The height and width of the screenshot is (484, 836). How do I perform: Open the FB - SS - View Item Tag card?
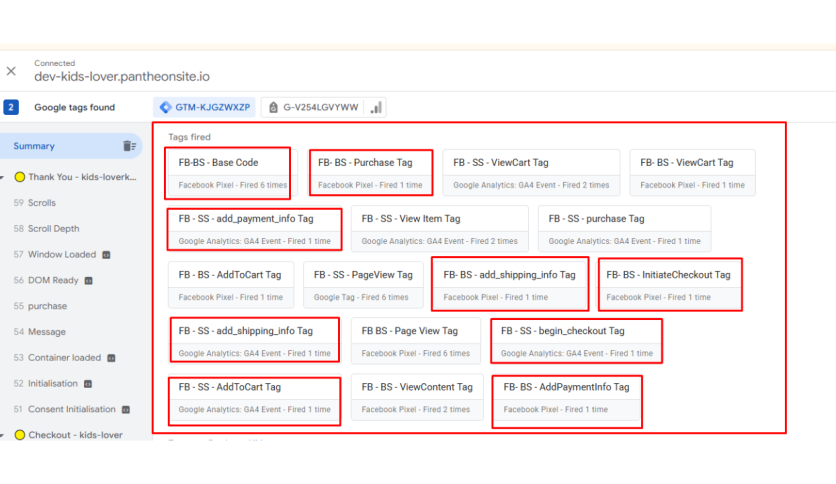point(439,229)
